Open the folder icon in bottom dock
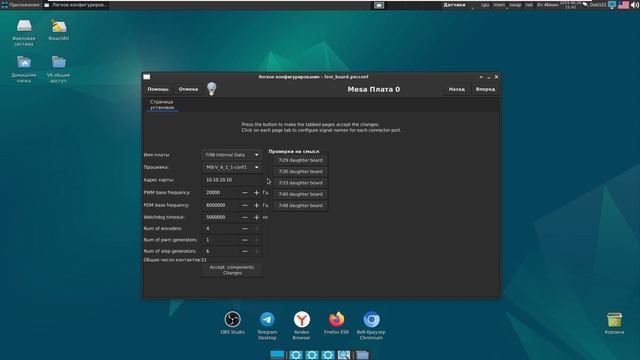This screenshot has height=360, width=640. tap(362, 354)
